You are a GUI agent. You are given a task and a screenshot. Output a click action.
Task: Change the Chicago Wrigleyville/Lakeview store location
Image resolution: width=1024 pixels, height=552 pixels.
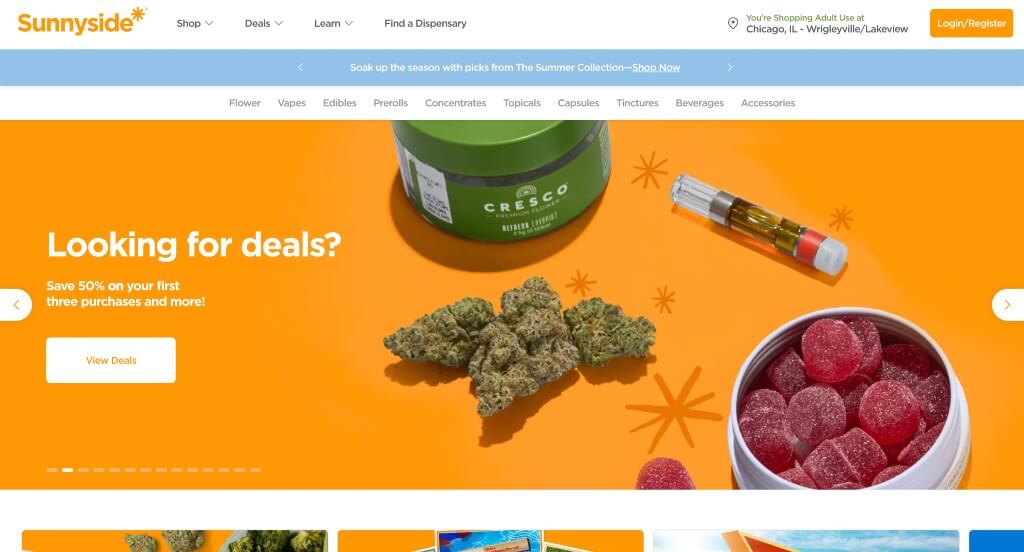[827, 29]
